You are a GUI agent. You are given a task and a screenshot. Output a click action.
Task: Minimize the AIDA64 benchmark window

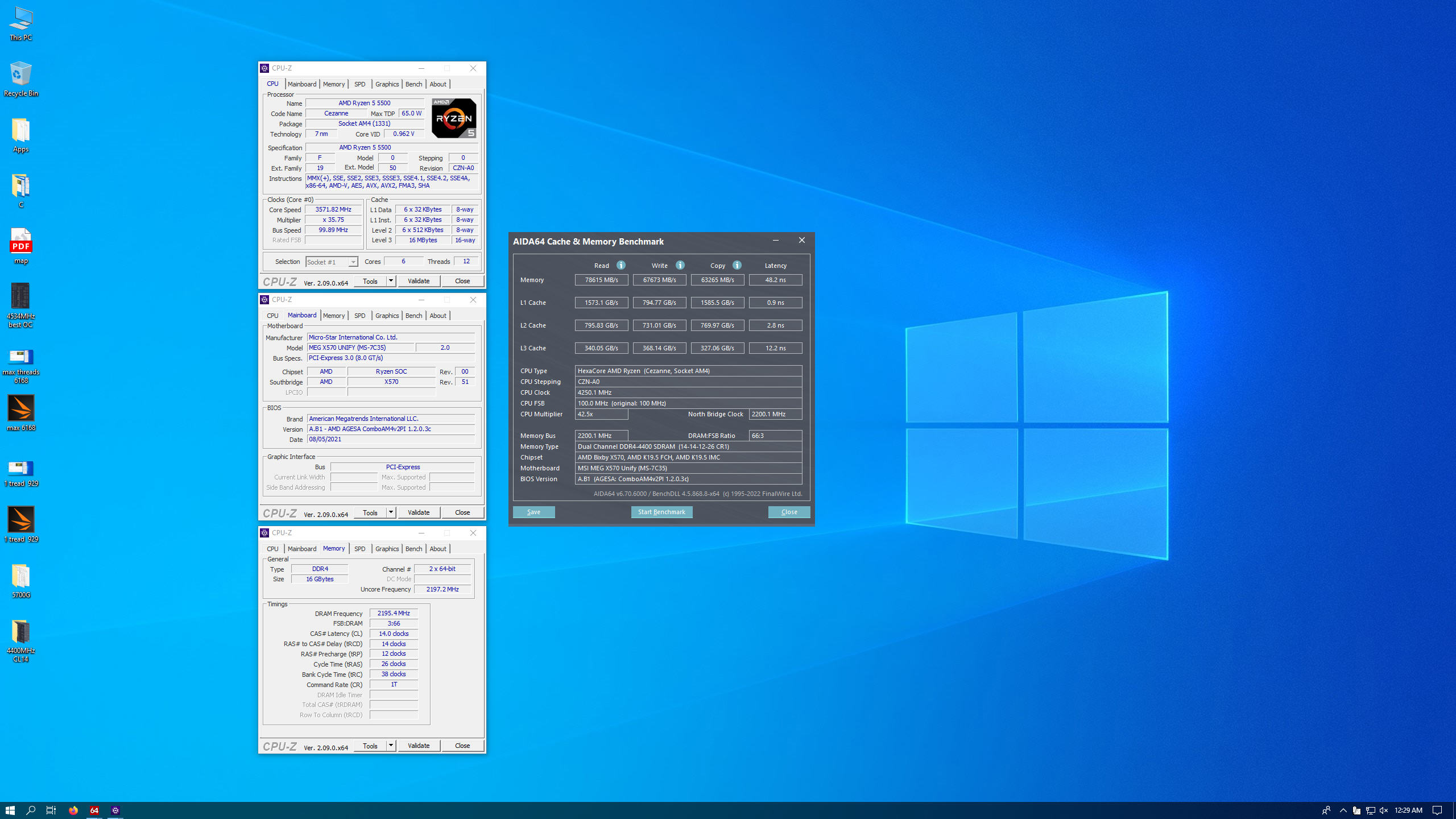[776, 241]
